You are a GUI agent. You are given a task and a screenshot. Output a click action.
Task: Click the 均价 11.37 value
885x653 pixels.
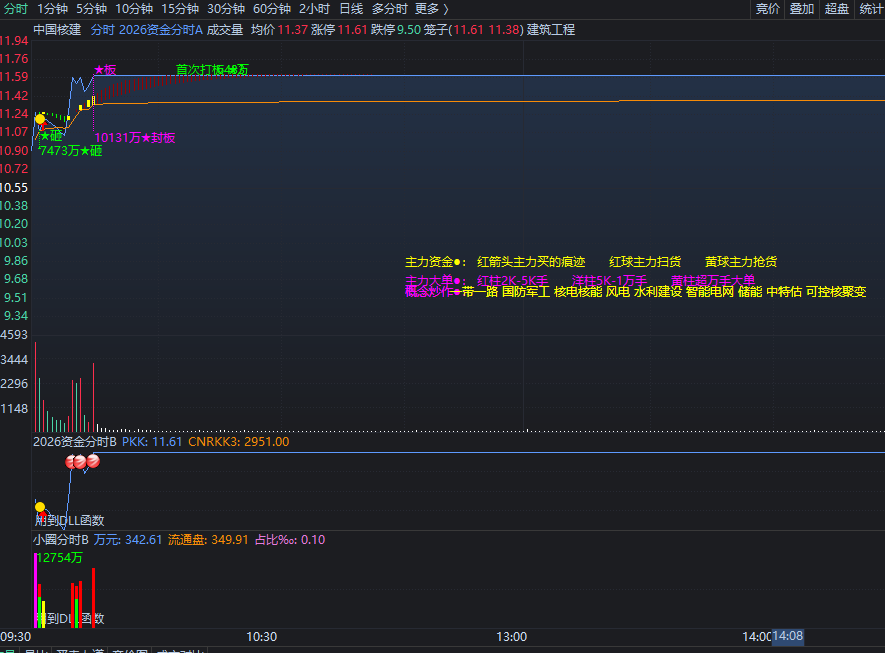[279, 30]
